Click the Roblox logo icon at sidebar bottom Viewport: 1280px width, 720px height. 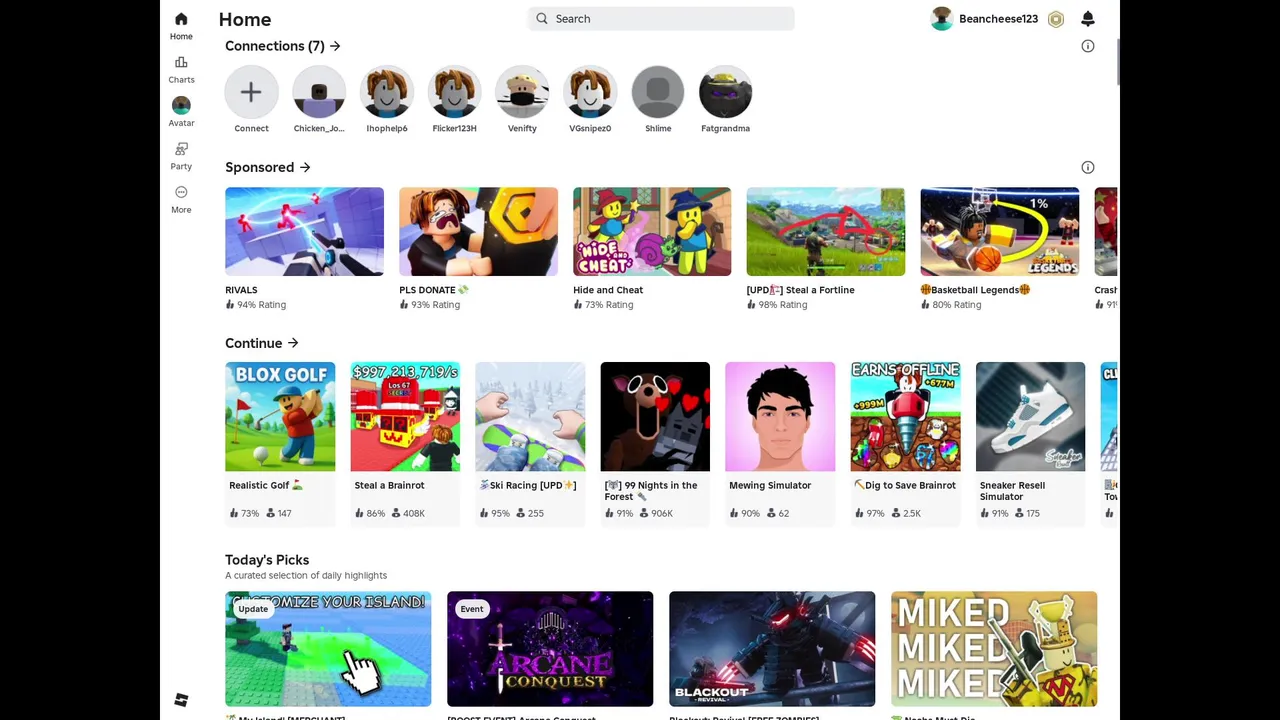point(181,700)
